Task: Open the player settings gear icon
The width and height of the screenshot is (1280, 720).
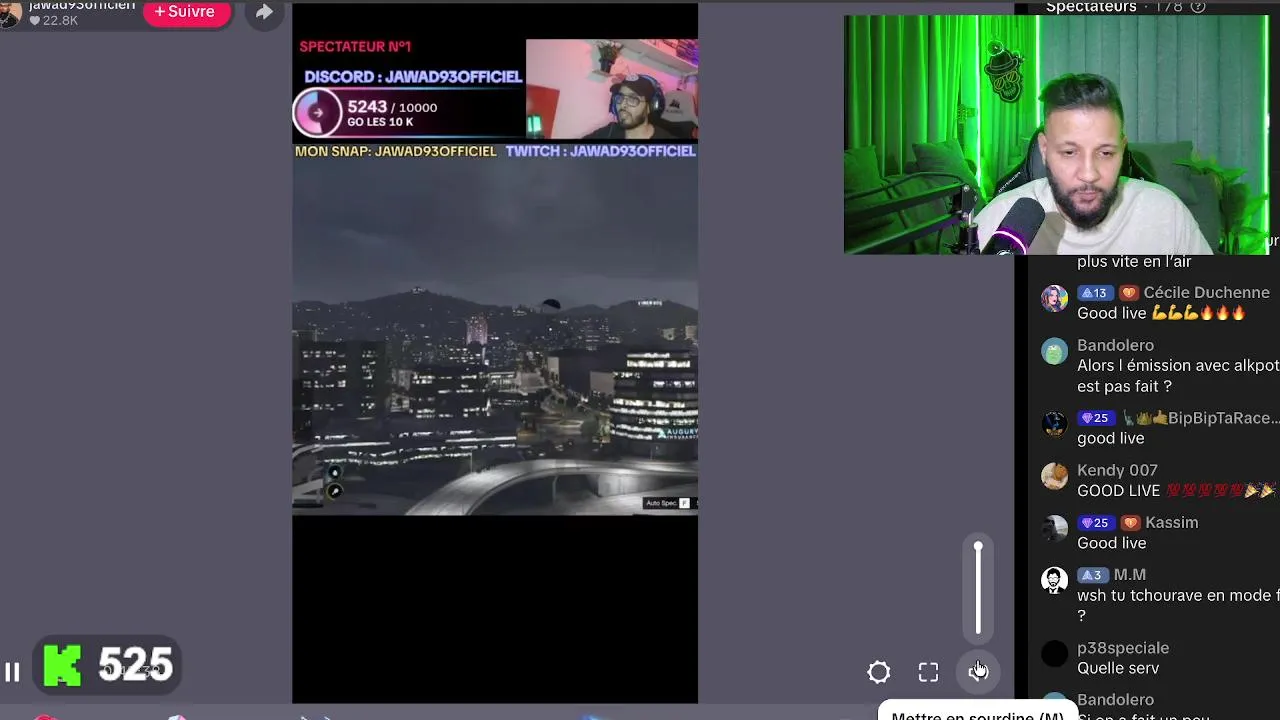Action: [879, 672]
